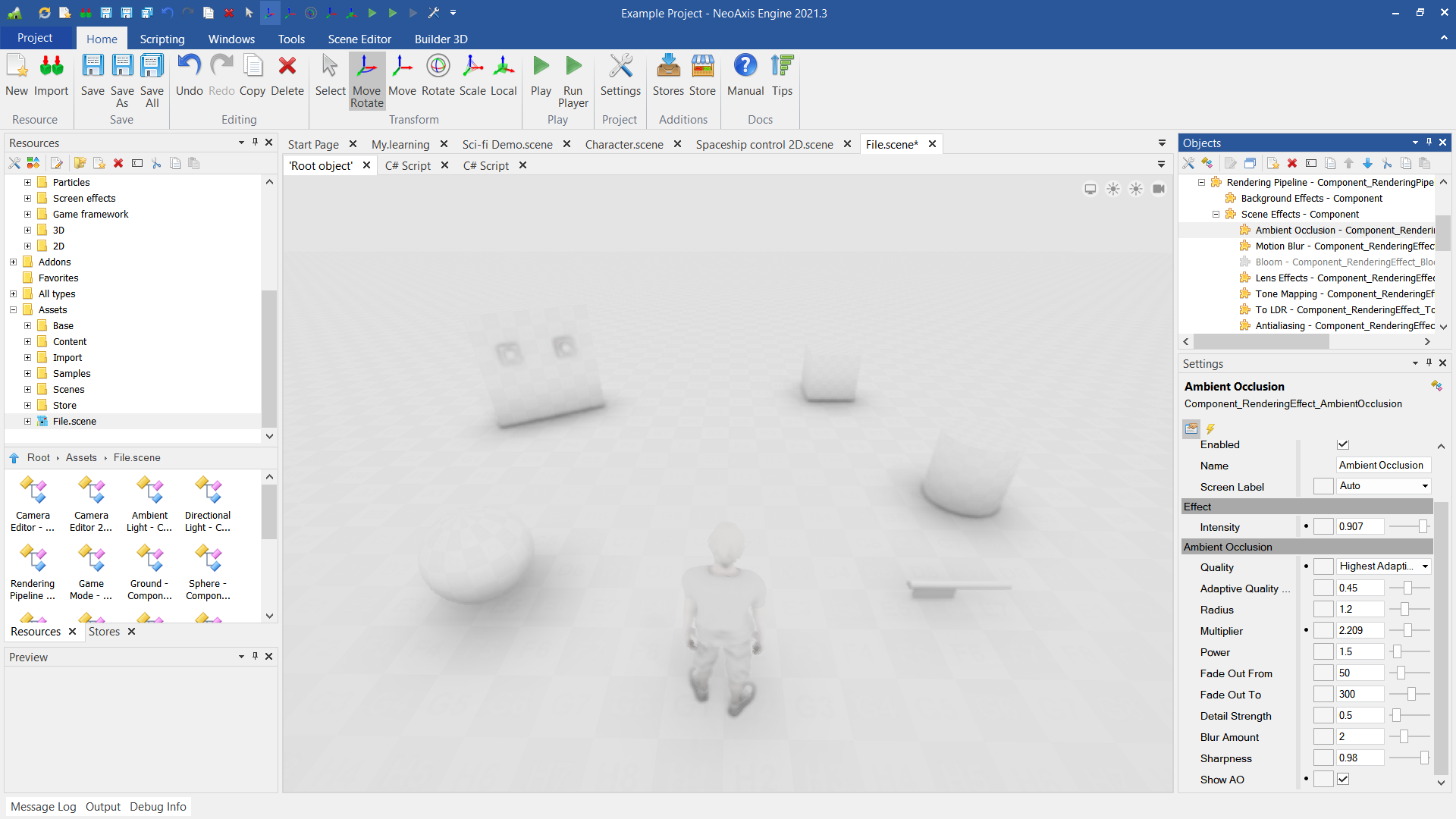Viewport: 1456px width, 819px height.
Task: Expand the Samples folder
Action: 28,374
